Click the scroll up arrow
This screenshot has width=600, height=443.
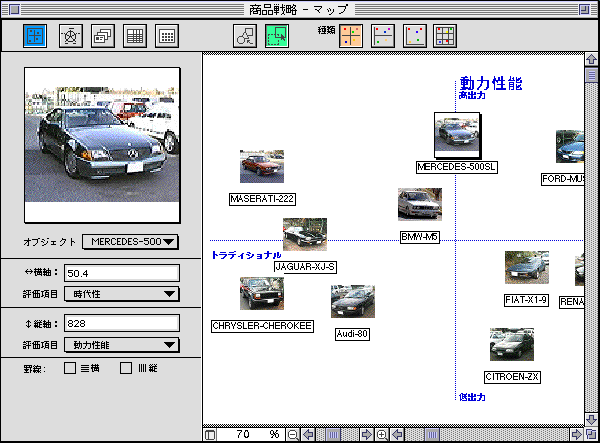tap(592, 59)
